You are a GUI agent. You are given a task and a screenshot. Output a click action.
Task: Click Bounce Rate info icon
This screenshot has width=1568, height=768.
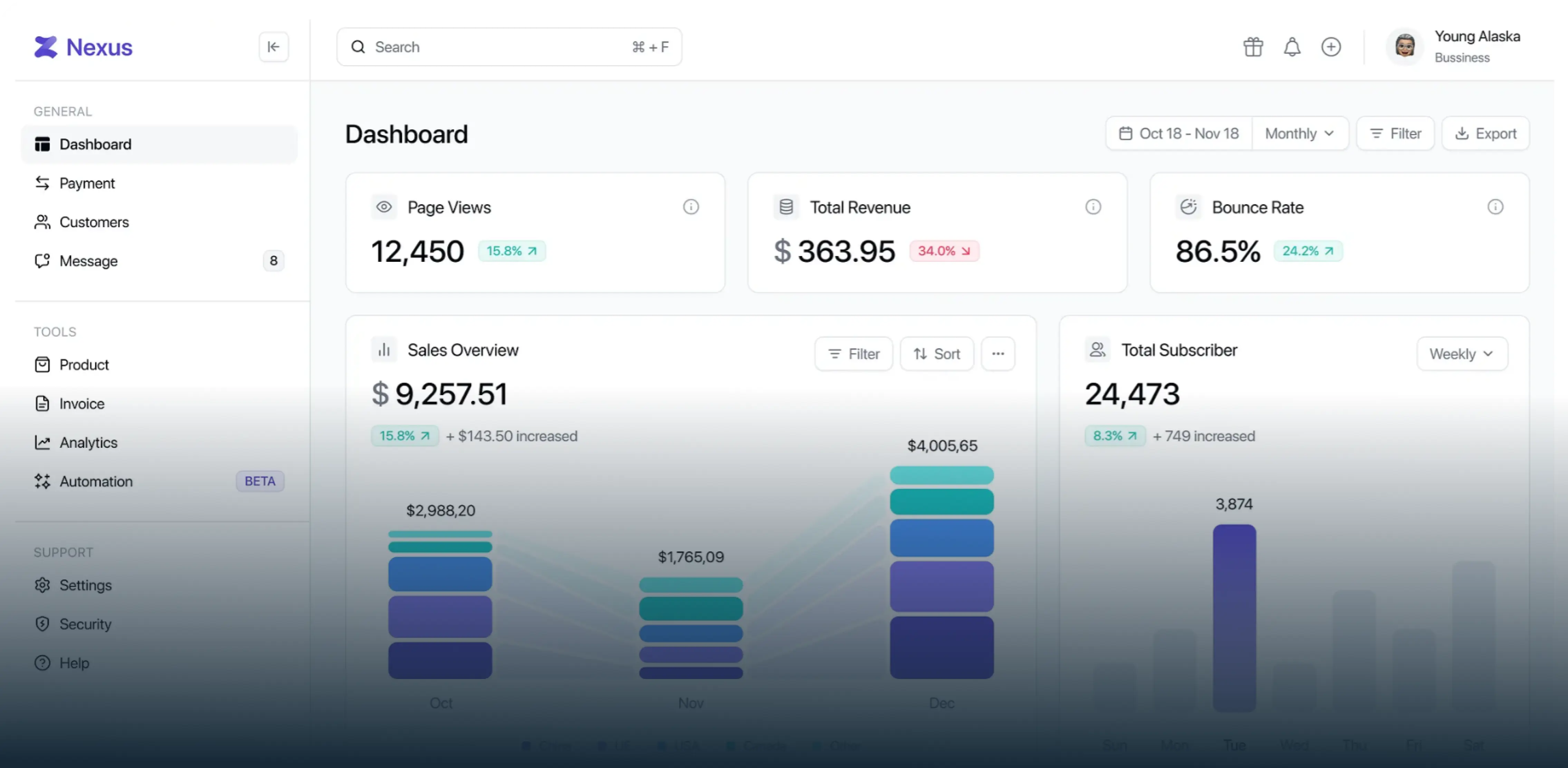pyautogui.click(x=1495, y=207)
